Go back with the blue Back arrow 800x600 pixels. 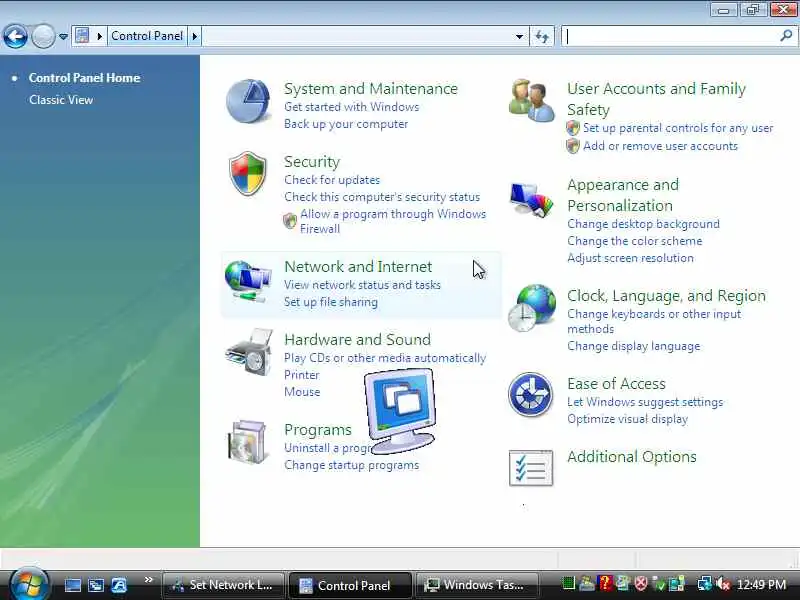[15, 36]
